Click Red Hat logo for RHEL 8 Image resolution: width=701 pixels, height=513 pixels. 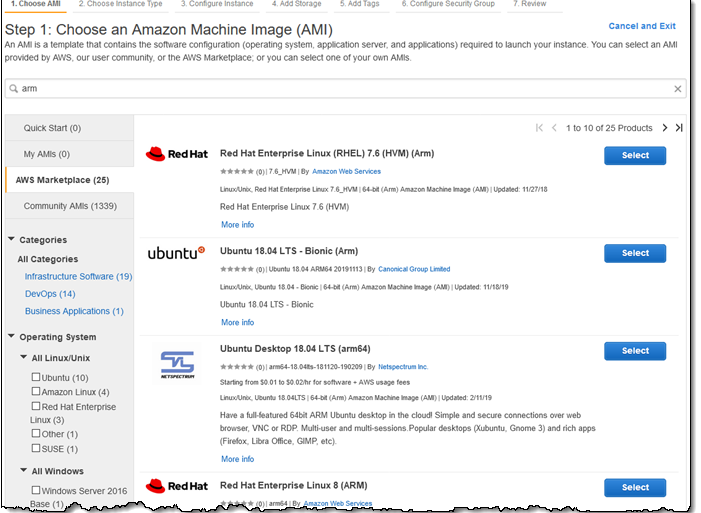[177, 486]
